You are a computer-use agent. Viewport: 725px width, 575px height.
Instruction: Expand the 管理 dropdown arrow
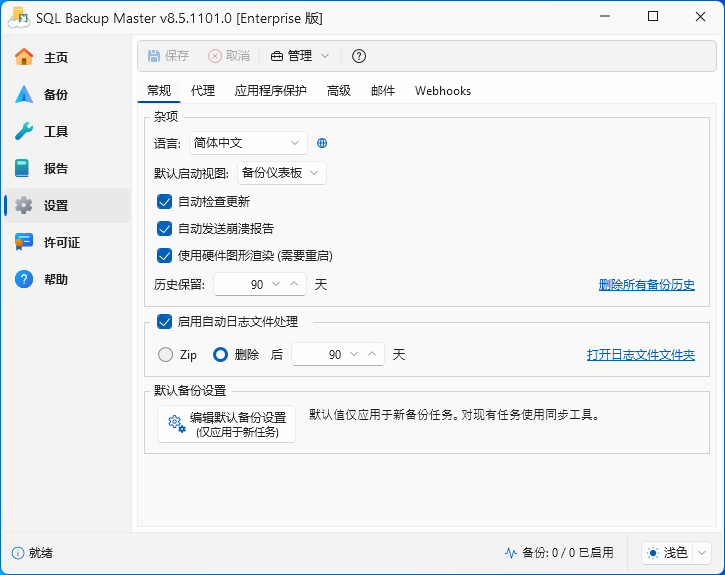pos(325,56)
